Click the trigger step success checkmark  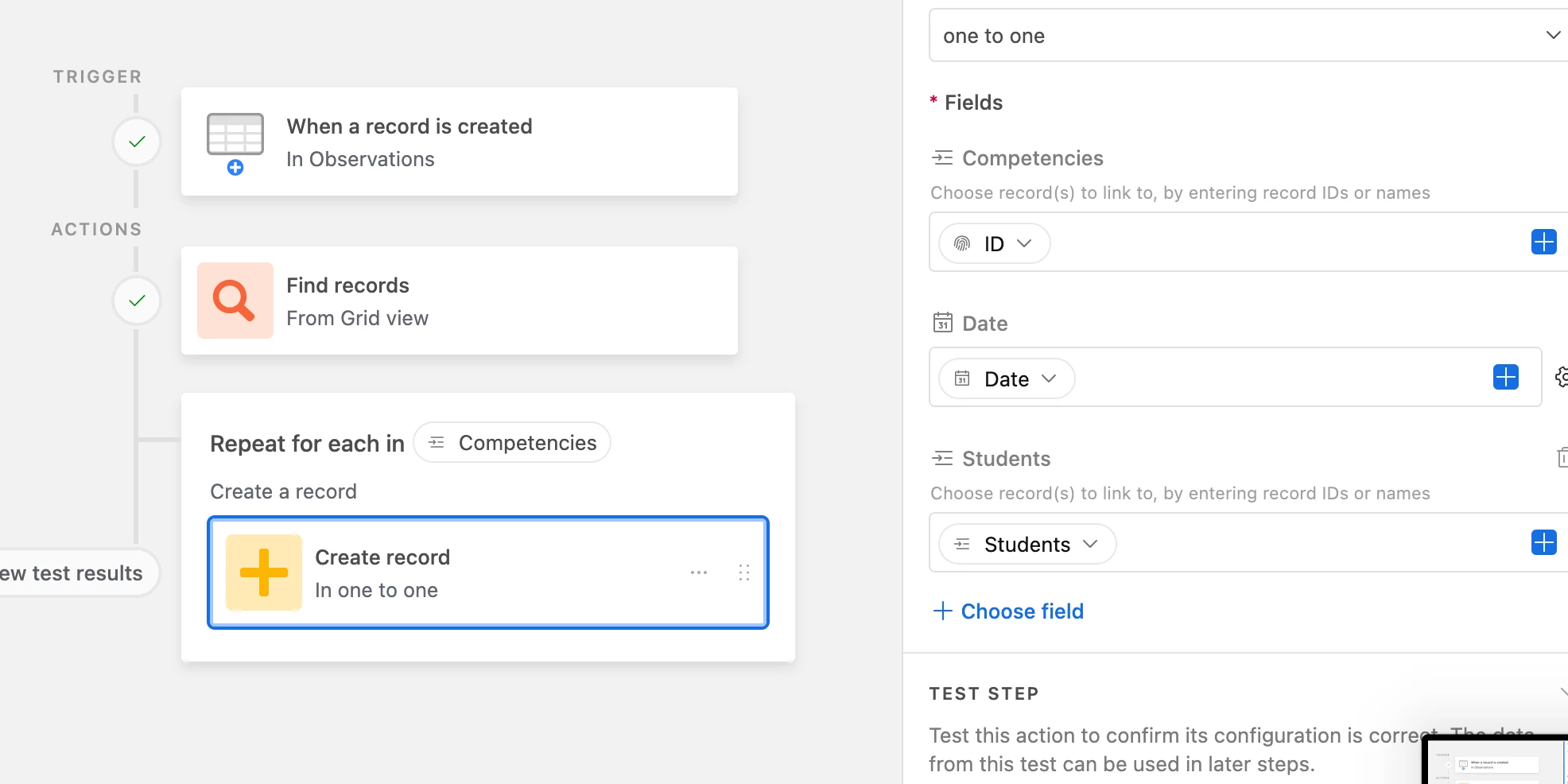coord(137,142)
